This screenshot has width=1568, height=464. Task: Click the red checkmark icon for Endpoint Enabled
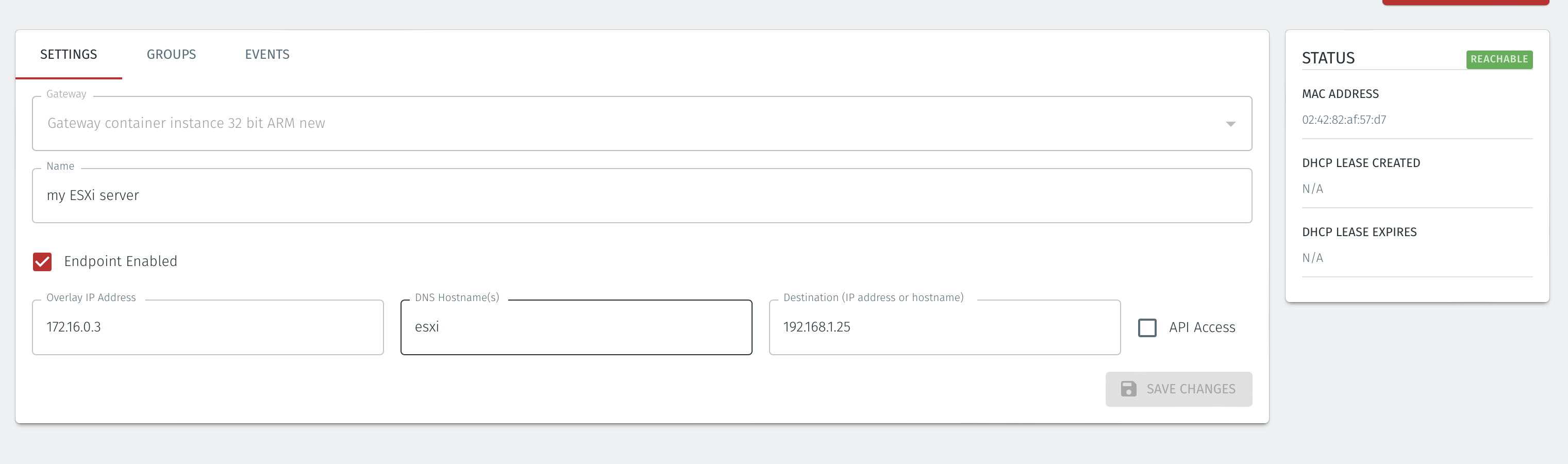click(x=42, y=262)
